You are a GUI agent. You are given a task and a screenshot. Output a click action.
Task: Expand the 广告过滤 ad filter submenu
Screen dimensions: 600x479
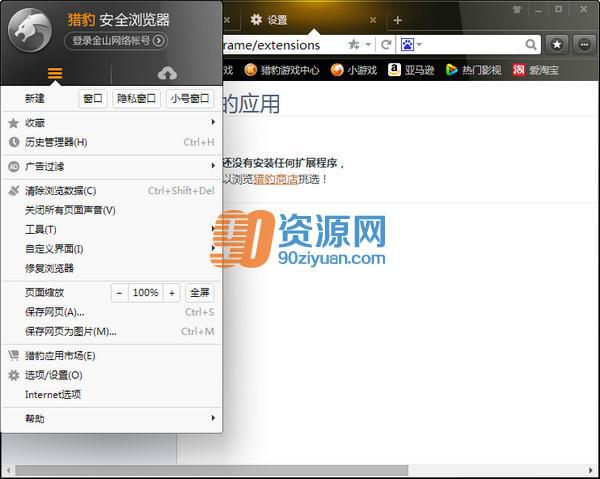[111, 167]
